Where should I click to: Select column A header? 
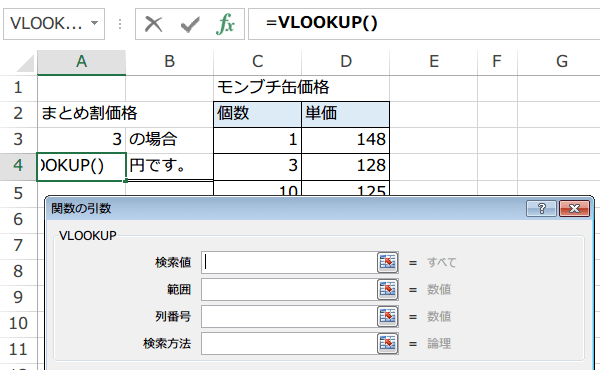[82, 62]
